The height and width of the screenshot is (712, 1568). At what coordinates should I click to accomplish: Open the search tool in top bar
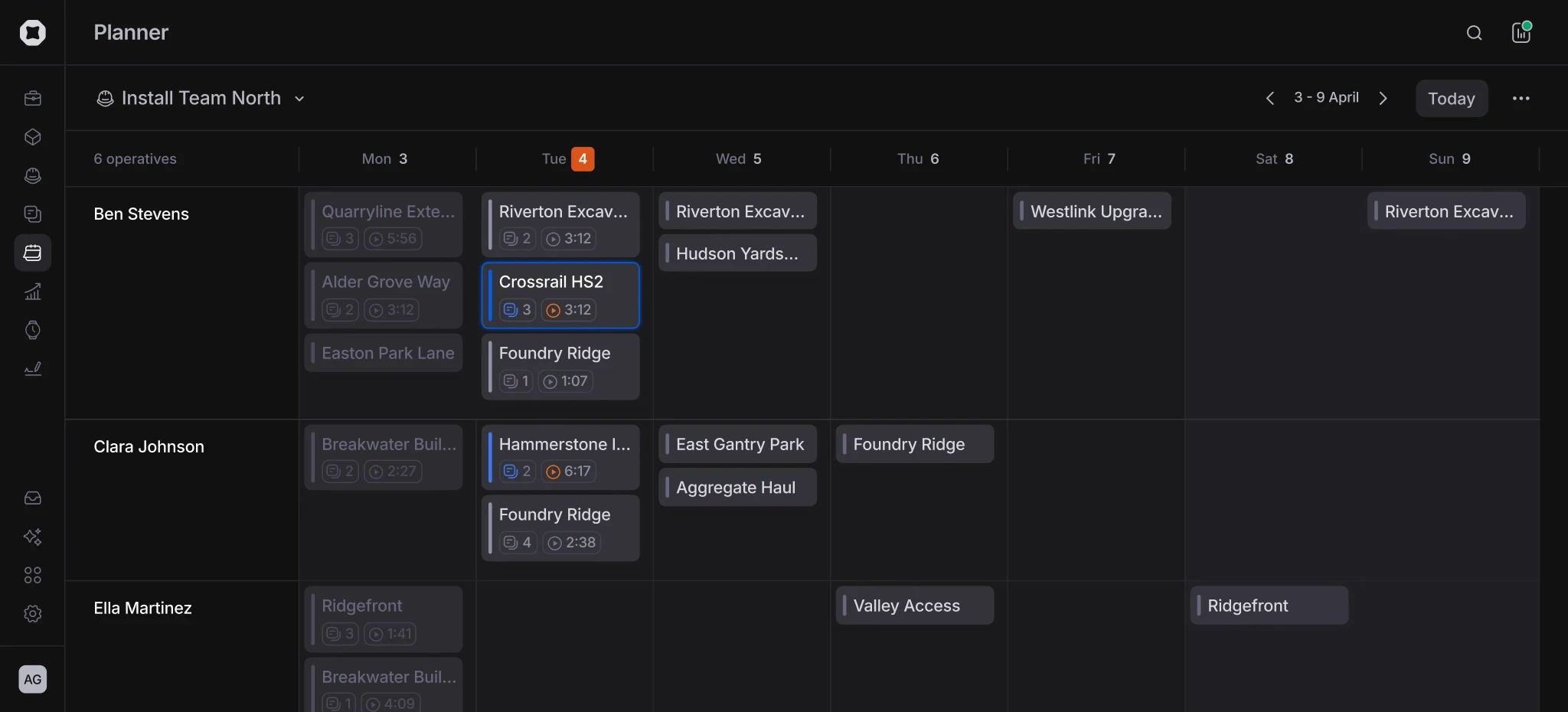(1473, 33)
